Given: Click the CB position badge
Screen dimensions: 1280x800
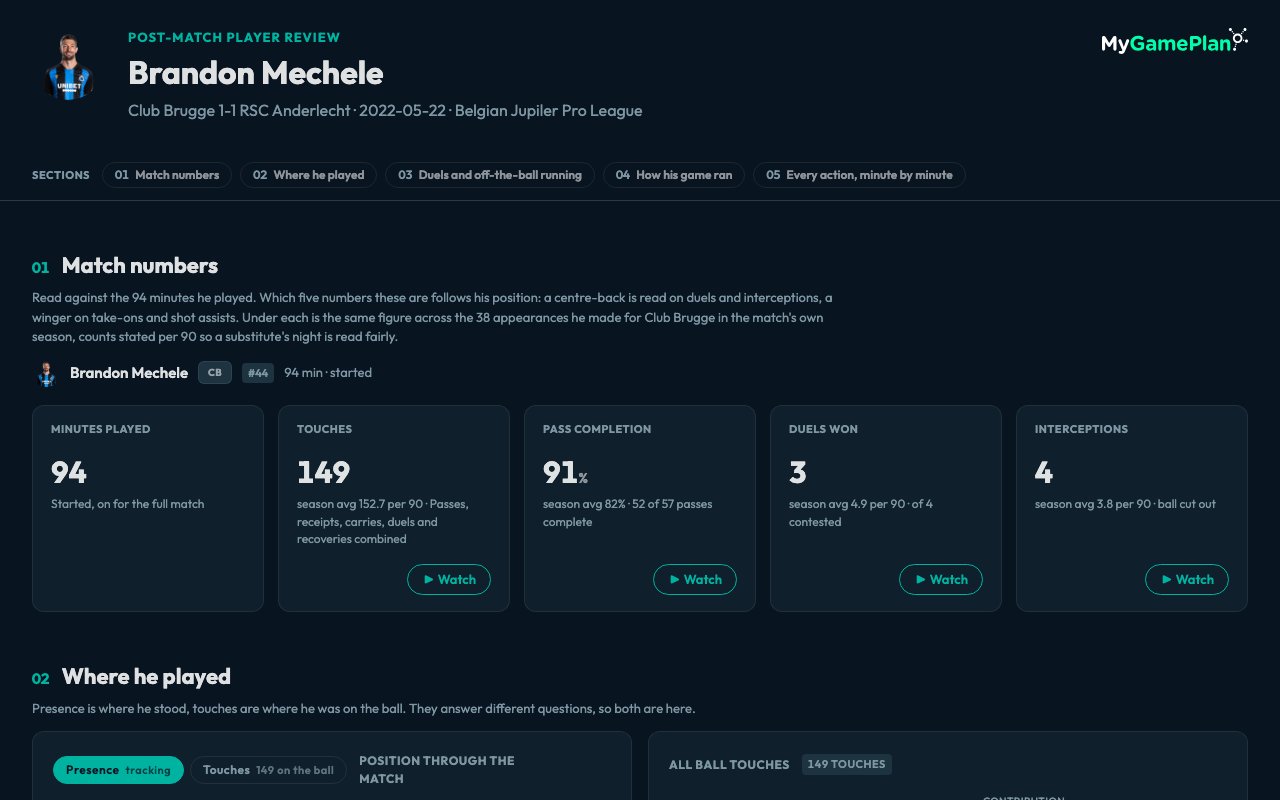Looking at the screenshot, I should pyautogui.click(x=215, y=373).
